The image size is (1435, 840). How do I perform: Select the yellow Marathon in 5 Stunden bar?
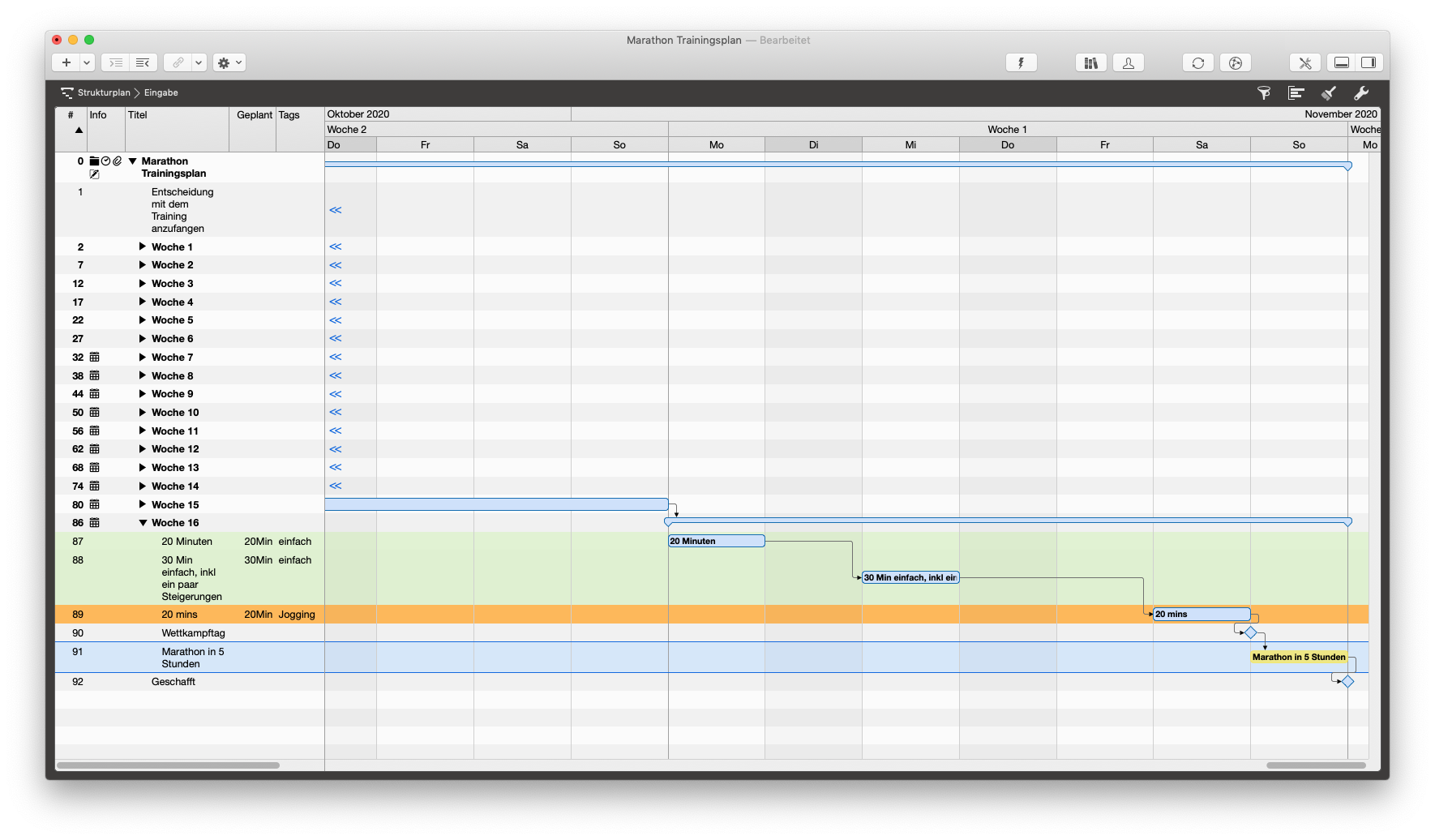(x=1298, y=658)
